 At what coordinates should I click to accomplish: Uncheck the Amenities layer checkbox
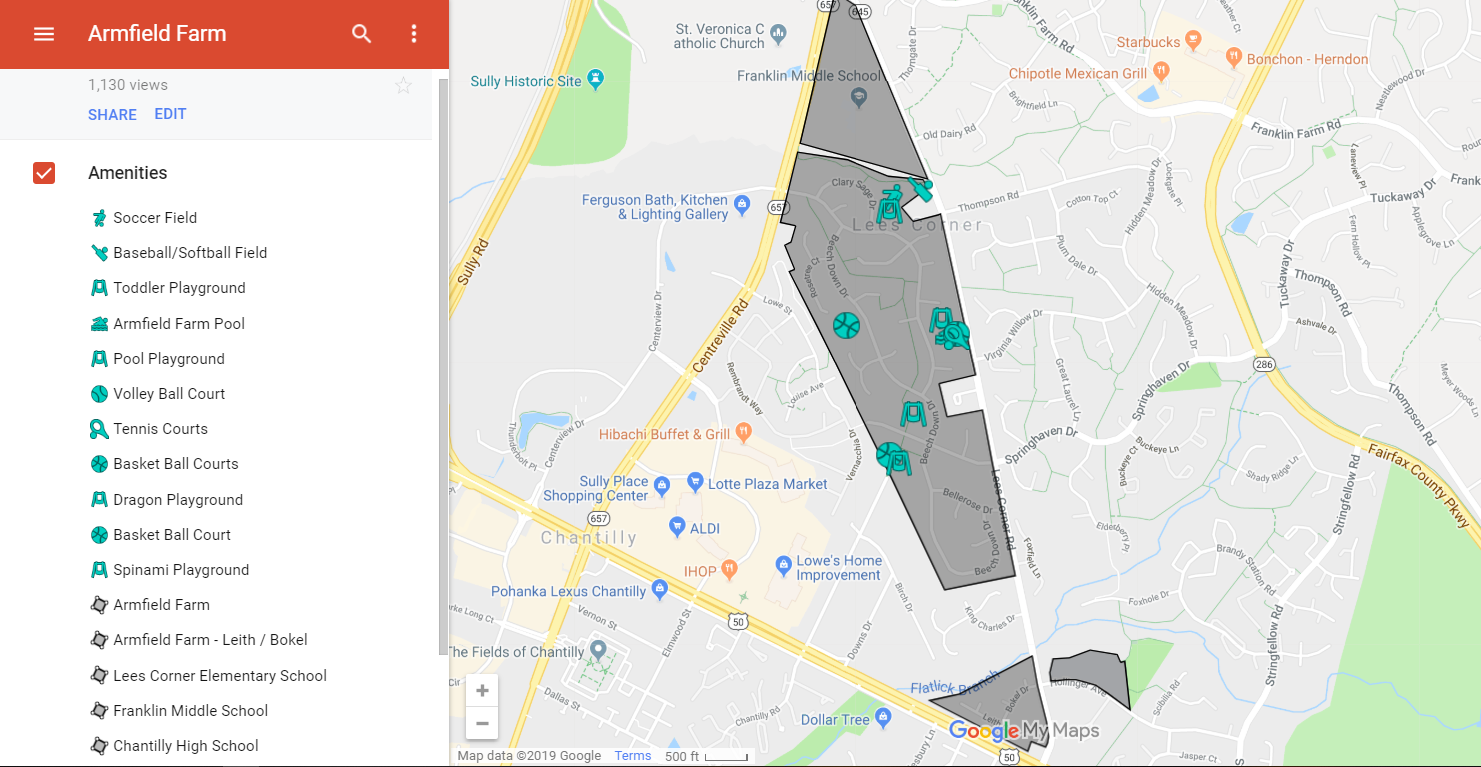(x=44, y=173)
